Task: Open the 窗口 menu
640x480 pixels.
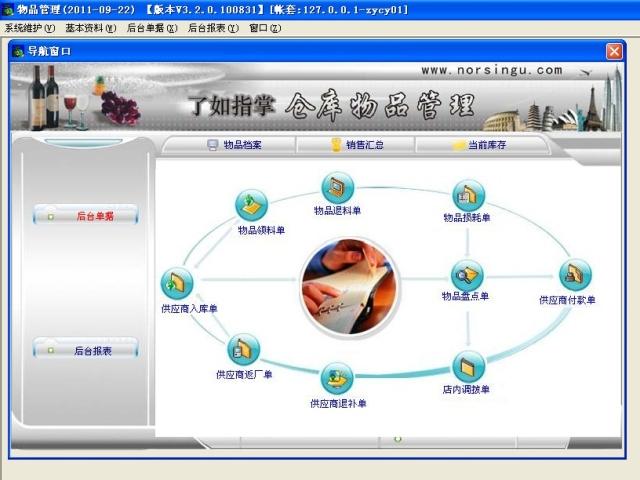Action: [265, 28]
